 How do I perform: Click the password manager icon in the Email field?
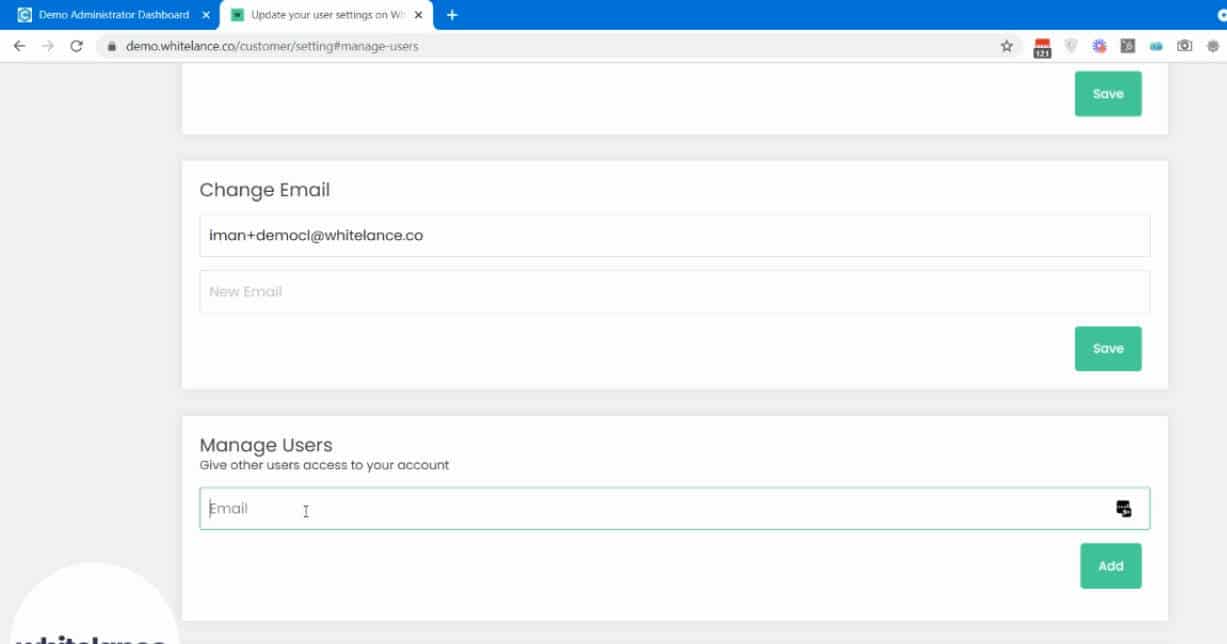click(1124, 508)
